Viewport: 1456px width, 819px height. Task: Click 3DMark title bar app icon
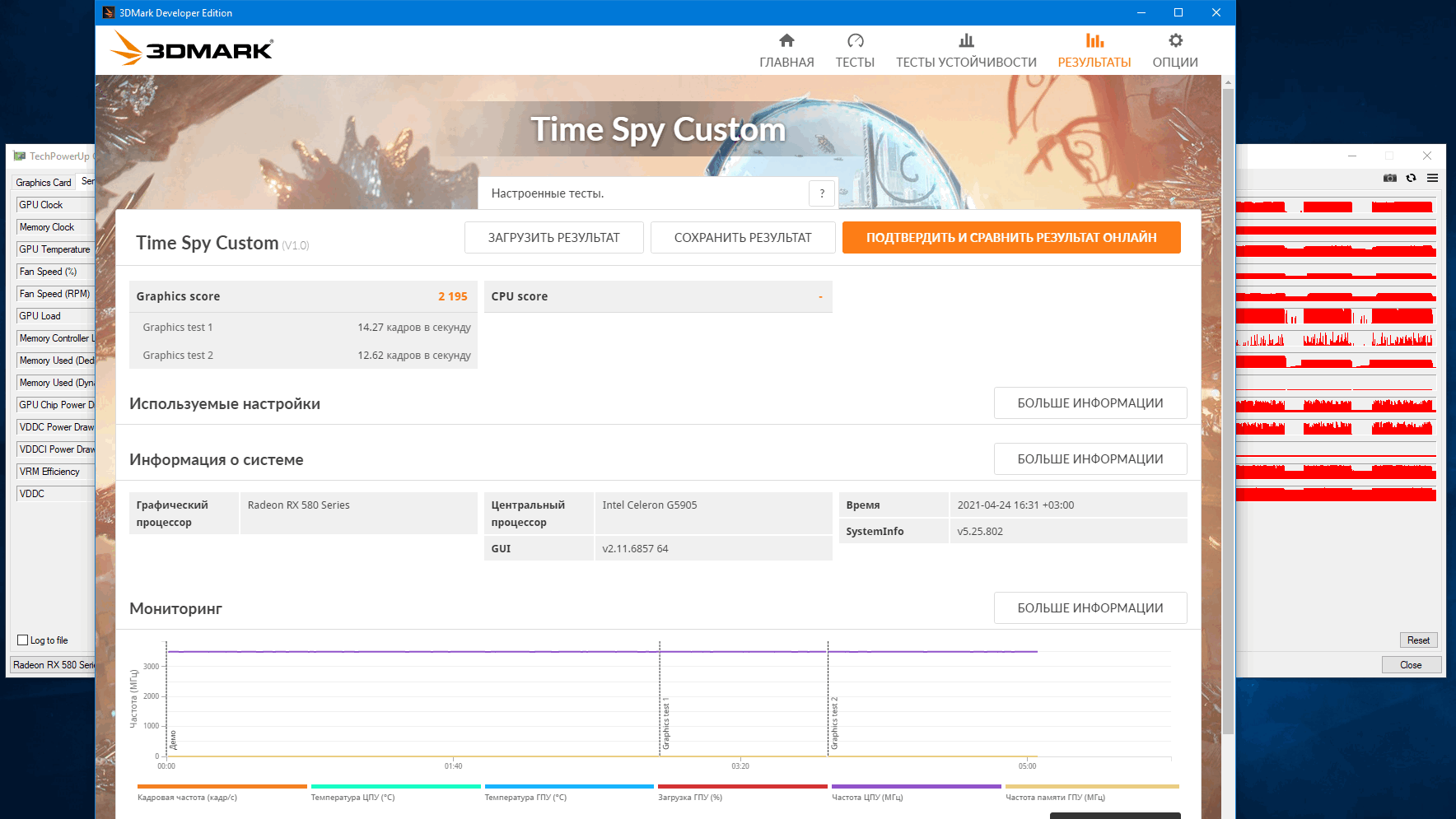[x=109, y=13]
